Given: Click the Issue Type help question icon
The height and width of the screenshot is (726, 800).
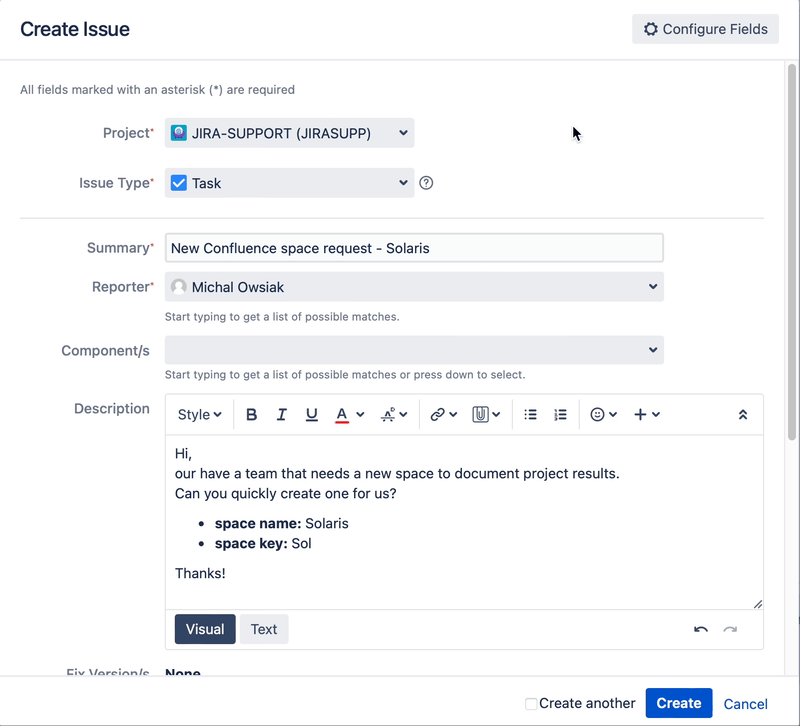Looking at the screenshot, I should (426, 183).
